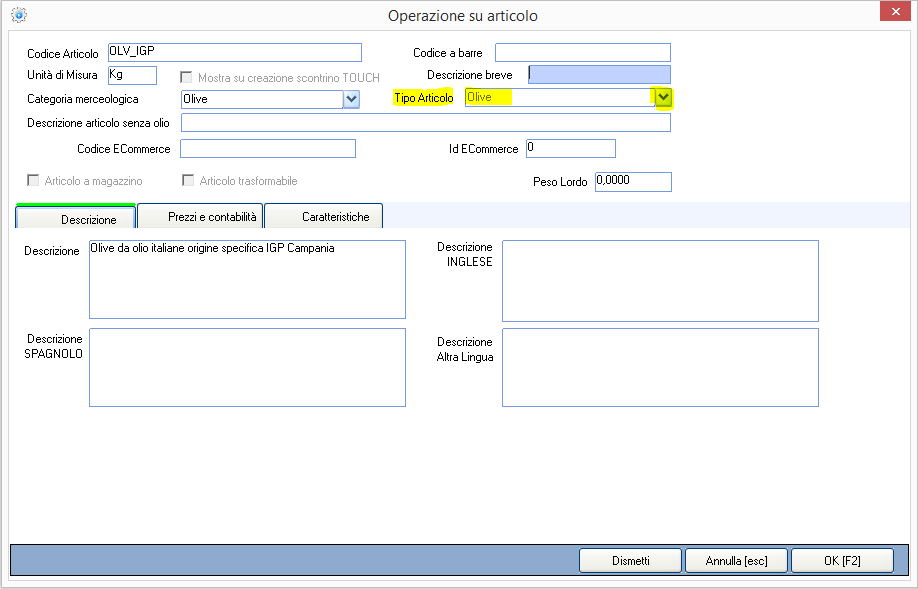The image size is (918, 589).
Task: Click the Dismetti button
Action: [631, 560]
